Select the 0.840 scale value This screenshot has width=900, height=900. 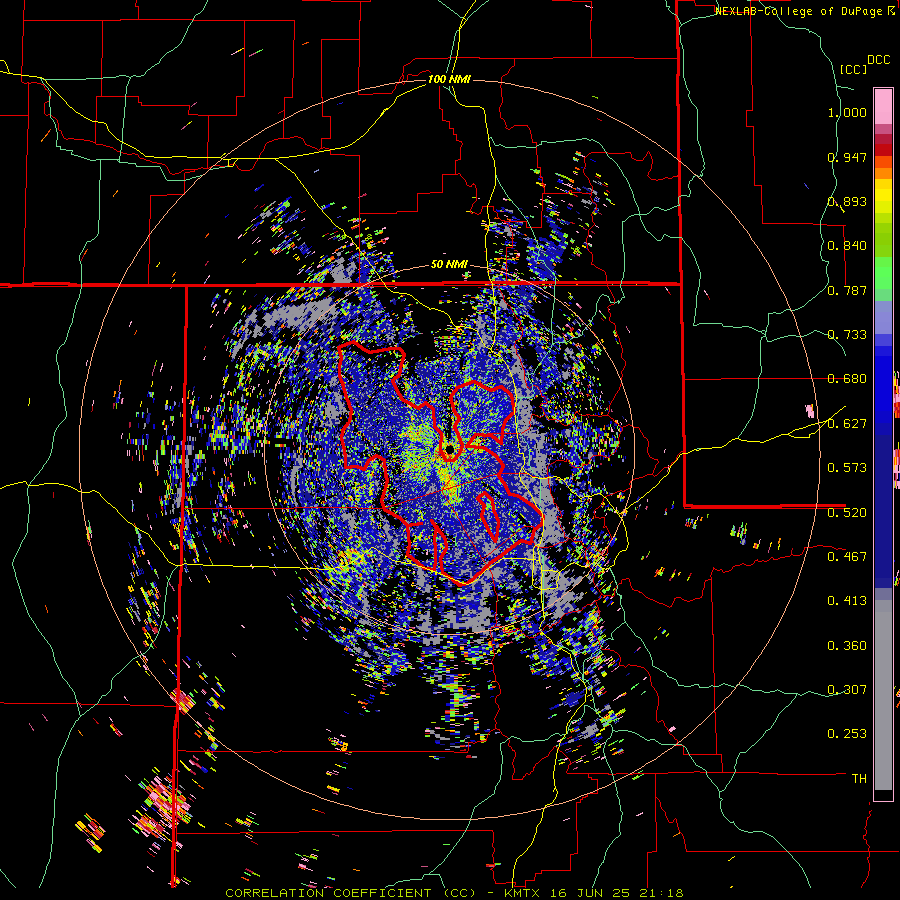tap(847, 246)
